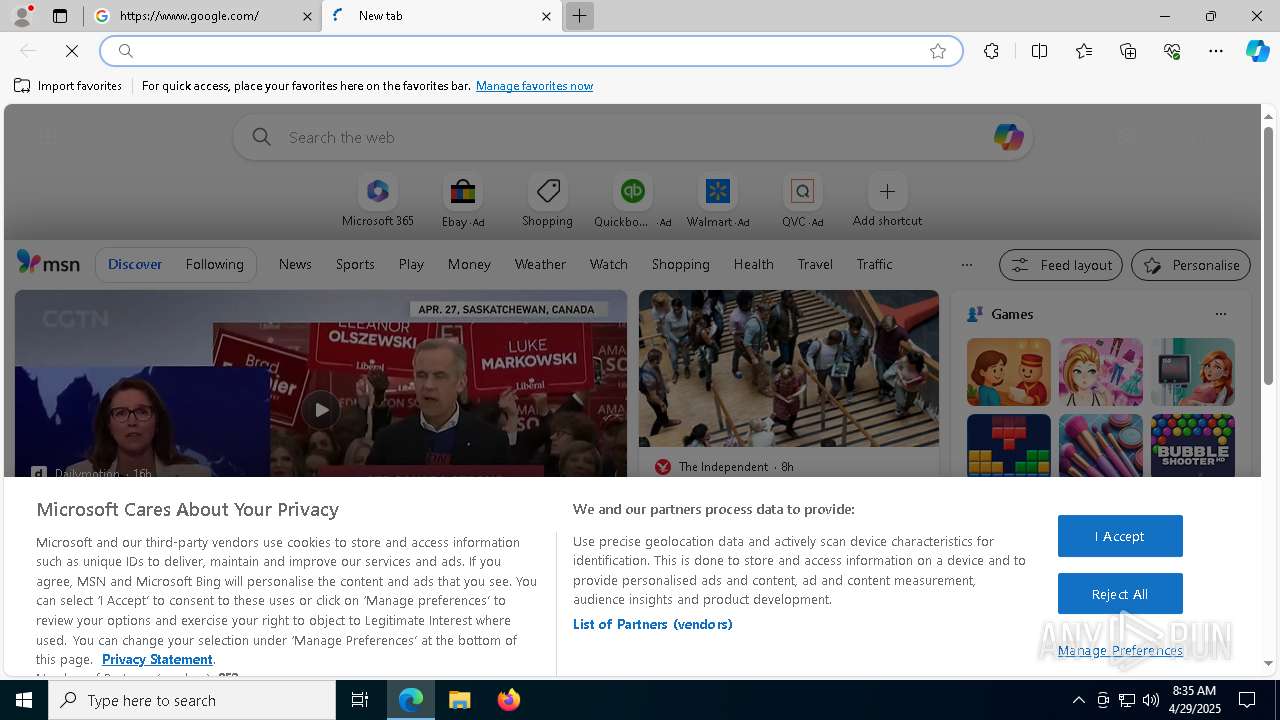Screen dimensions: 1280x720
Task: Open the Travel category
Action: click(x=815, y=264)
